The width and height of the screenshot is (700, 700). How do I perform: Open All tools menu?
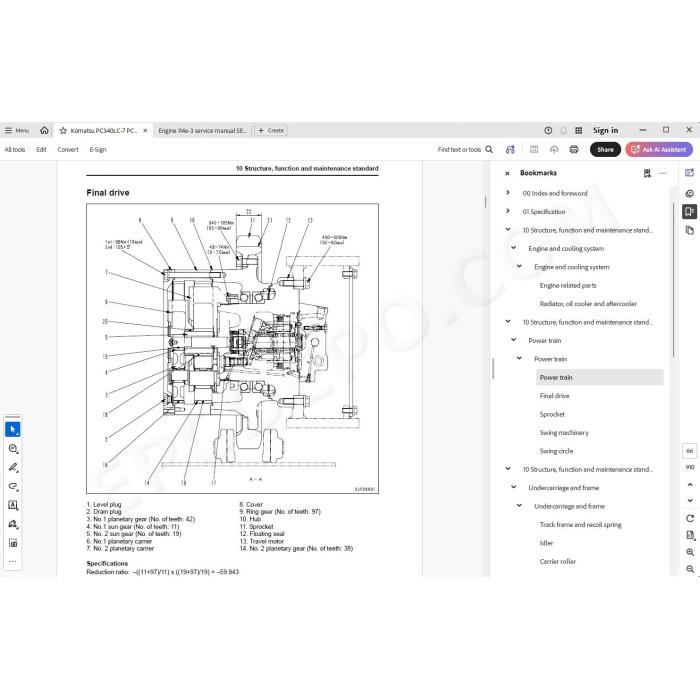(x=15, y=150)
